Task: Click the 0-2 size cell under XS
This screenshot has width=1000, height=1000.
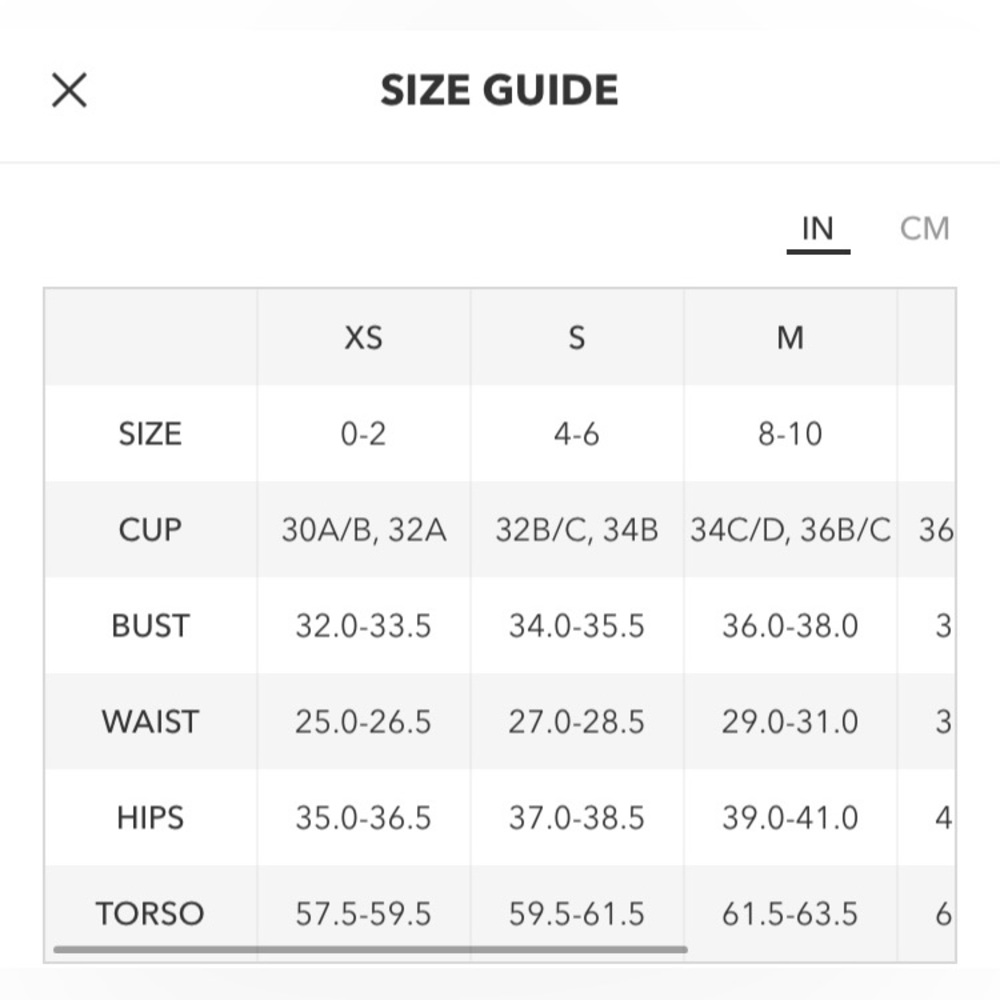Action: tap(363, 434)
